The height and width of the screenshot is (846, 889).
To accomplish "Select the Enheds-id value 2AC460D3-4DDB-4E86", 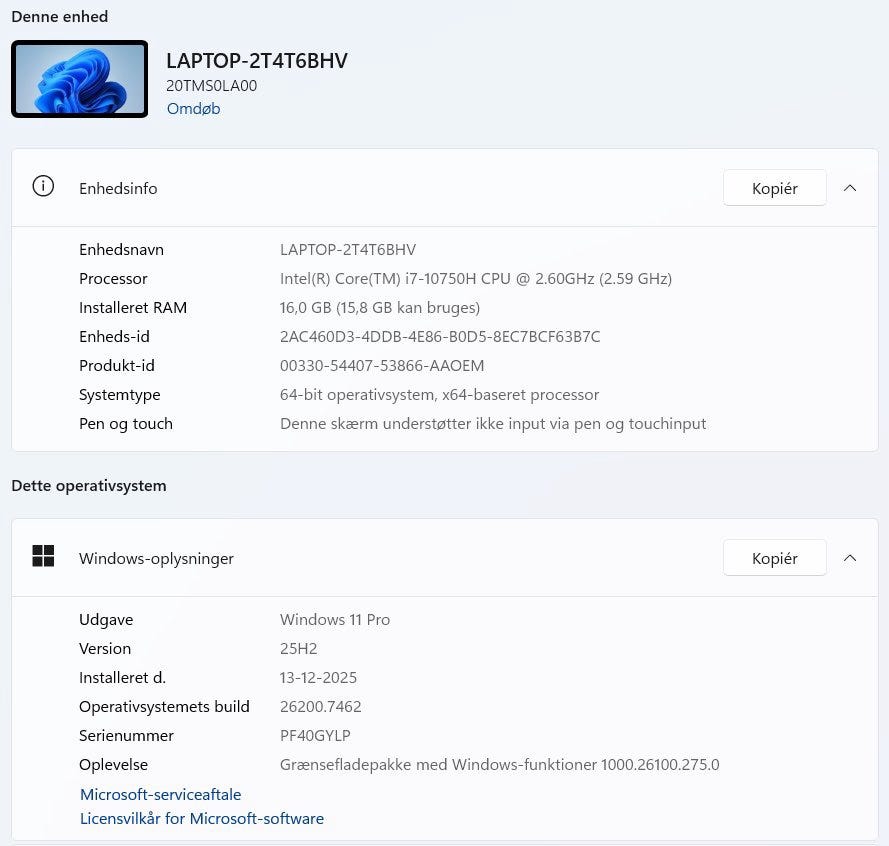I will (x=440, y=336).
